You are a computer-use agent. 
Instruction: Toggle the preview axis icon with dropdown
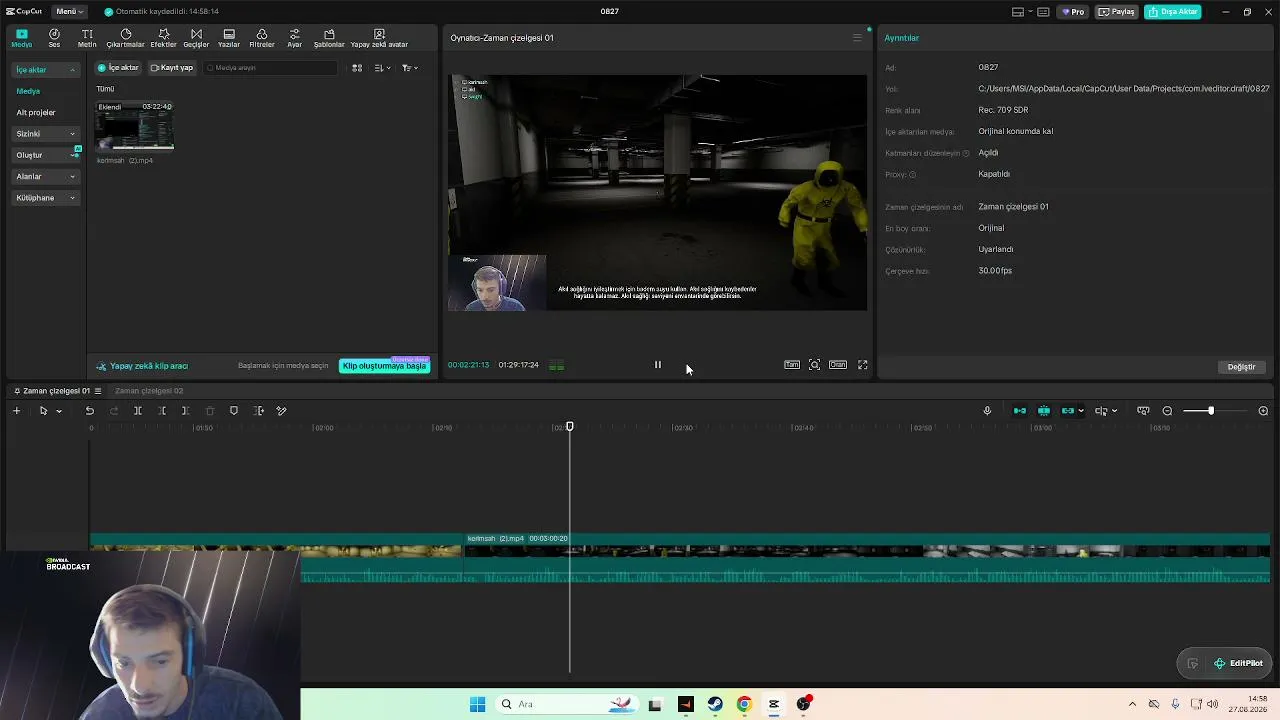pos(1105,411)
